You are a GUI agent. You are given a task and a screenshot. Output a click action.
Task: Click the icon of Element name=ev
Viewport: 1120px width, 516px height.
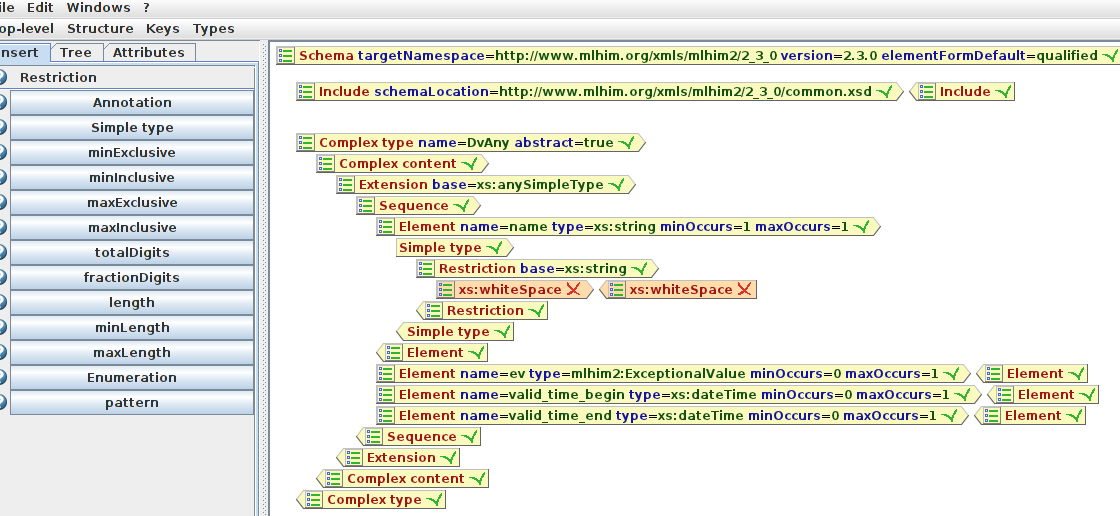pos(386,374)
